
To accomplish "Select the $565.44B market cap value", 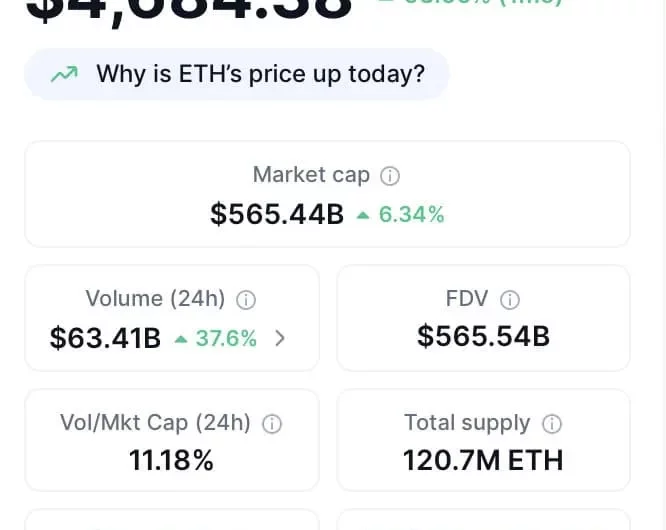I will tap(277, 214).
